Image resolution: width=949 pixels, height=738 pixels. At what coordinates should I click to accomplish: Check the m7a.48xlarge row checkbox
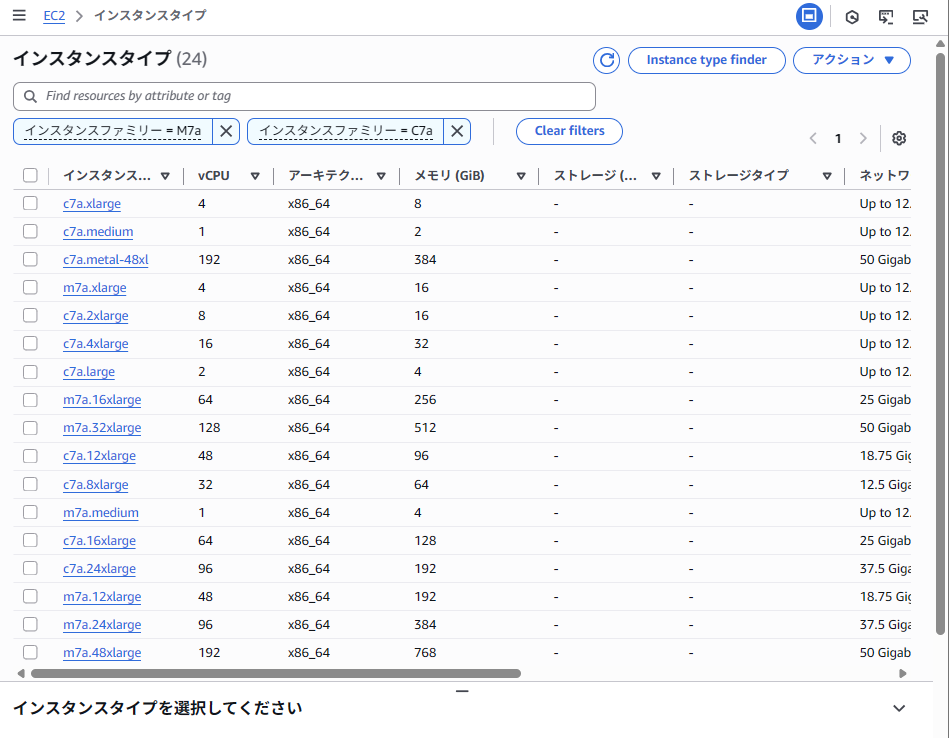[30, 652]
